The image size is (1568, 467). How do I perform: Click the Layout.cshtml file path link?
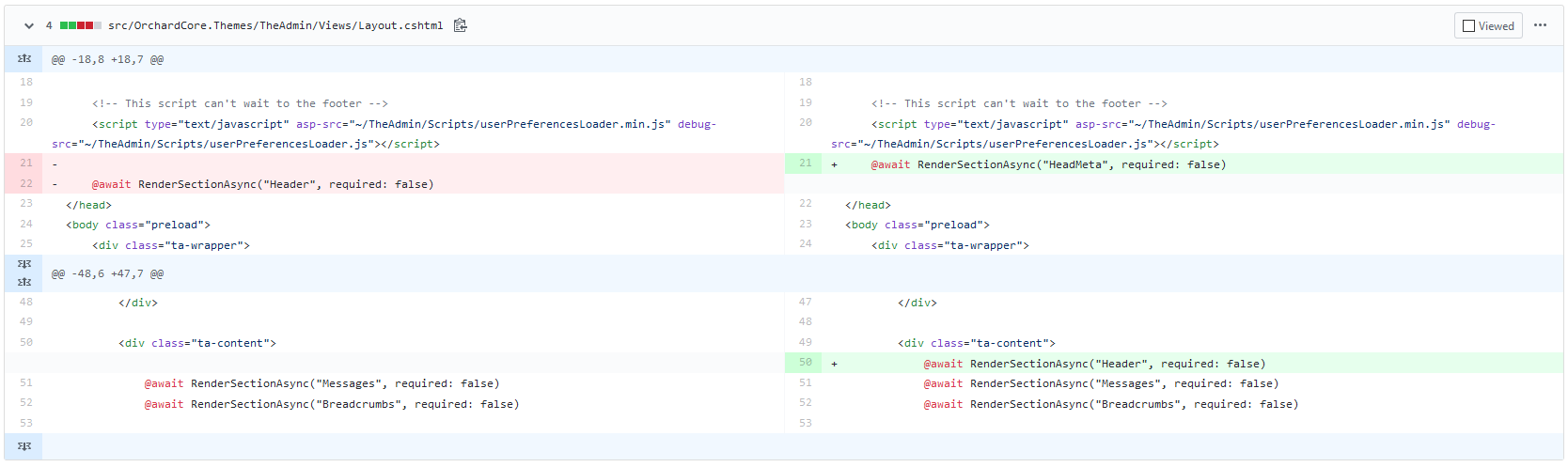click(x=275, y=25)
